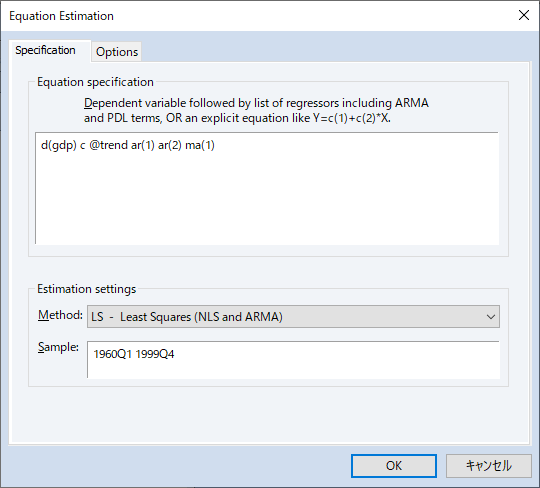The width and height of the screenshot is (540, 488).
Task: Click the 'Equation specification' group label
Action: (95, 82)
